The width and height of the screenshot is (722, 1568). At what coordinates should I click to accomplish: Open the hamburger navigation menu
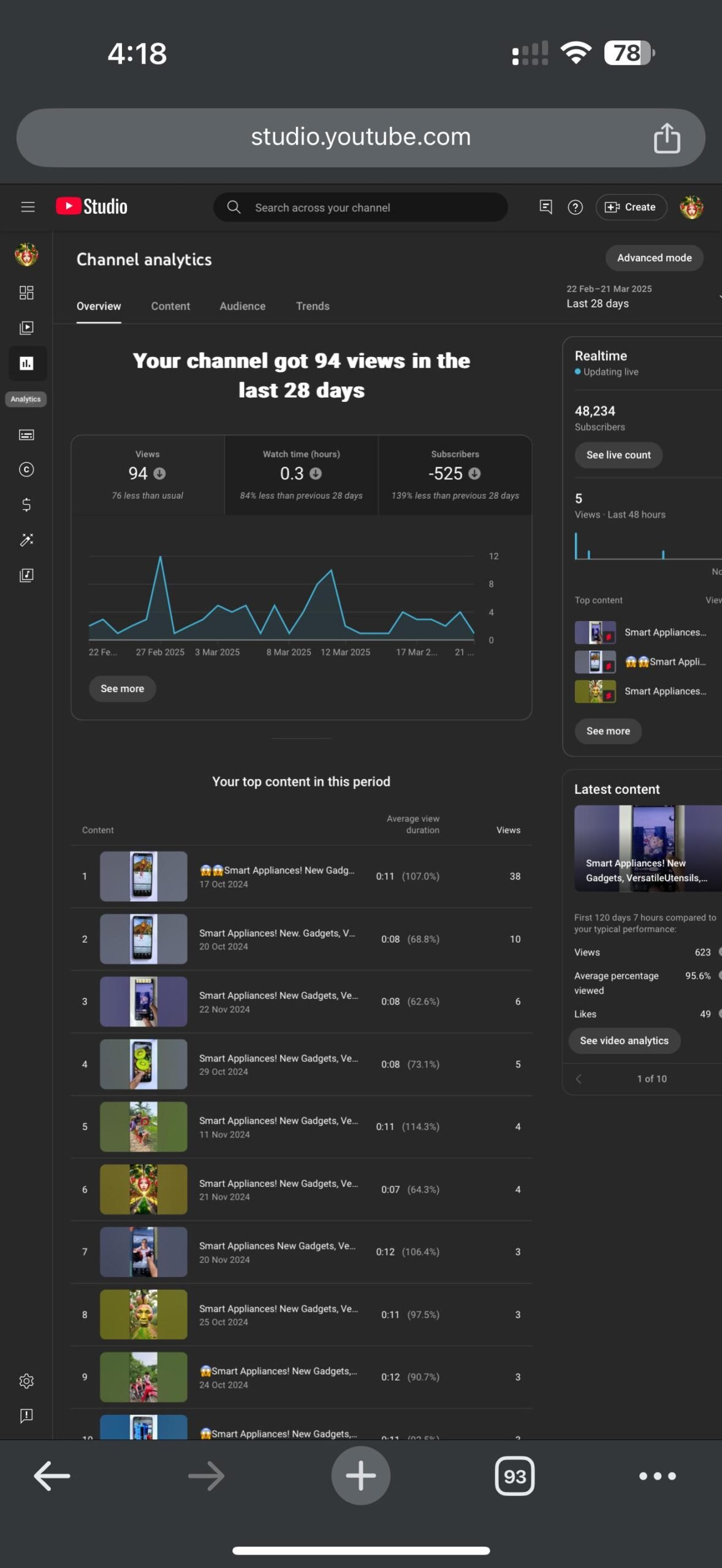click(28, 207)
